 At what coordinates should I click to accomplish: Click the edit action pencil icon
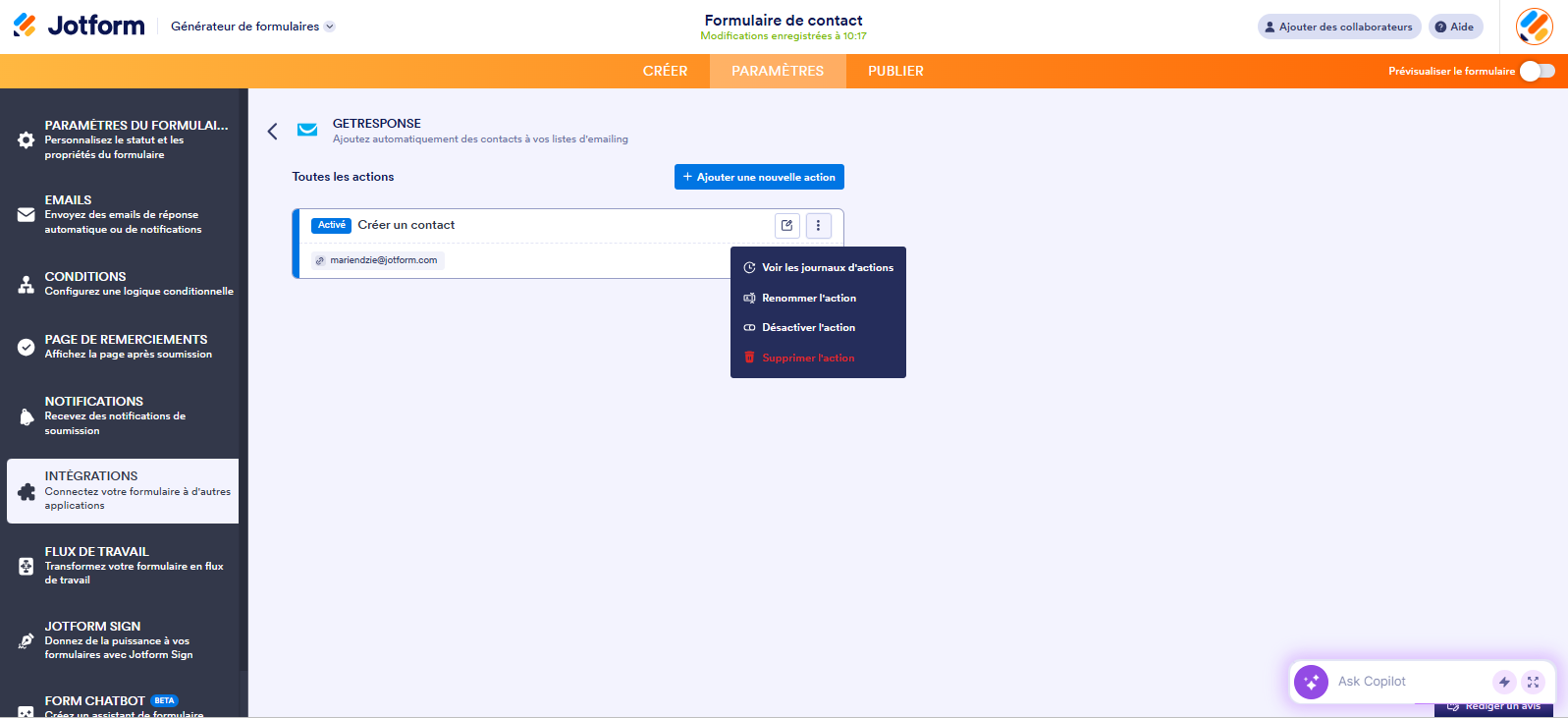coord(786,225)
